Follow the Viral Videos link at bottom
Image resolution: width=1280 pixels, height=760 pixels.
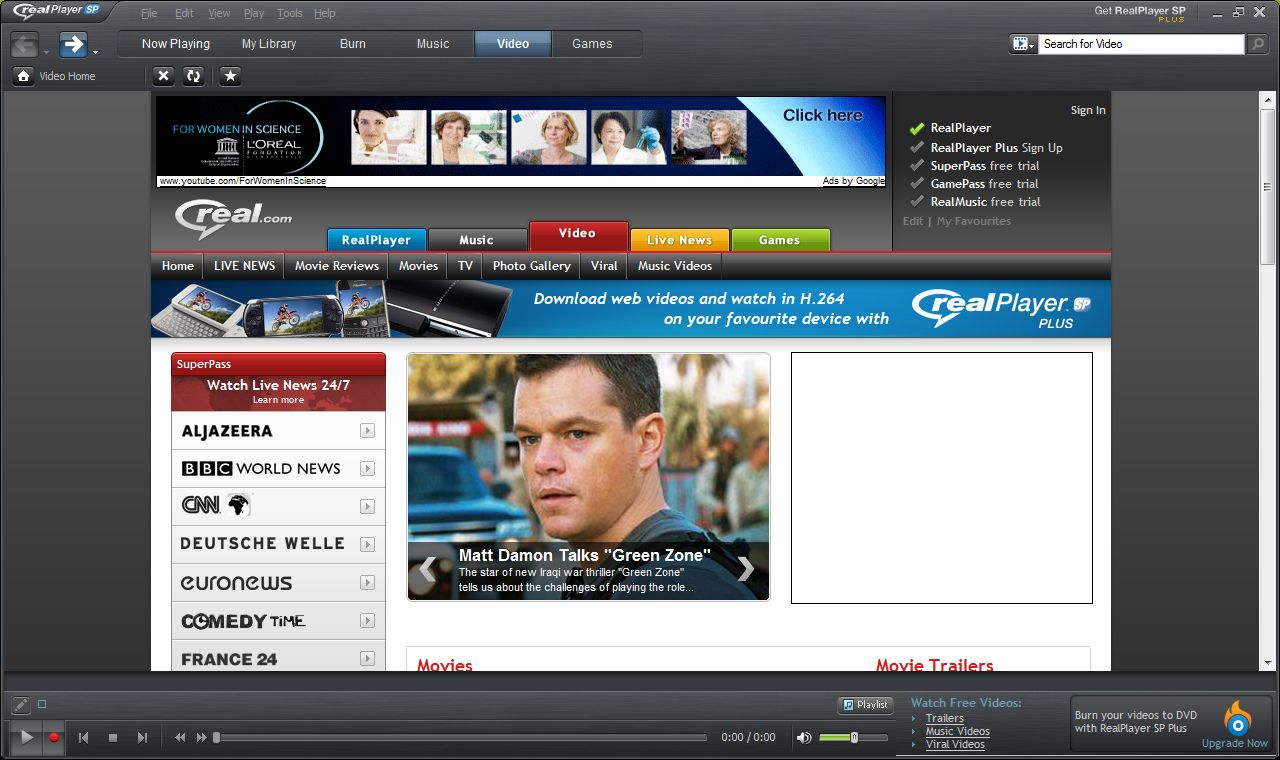point(955,744)
